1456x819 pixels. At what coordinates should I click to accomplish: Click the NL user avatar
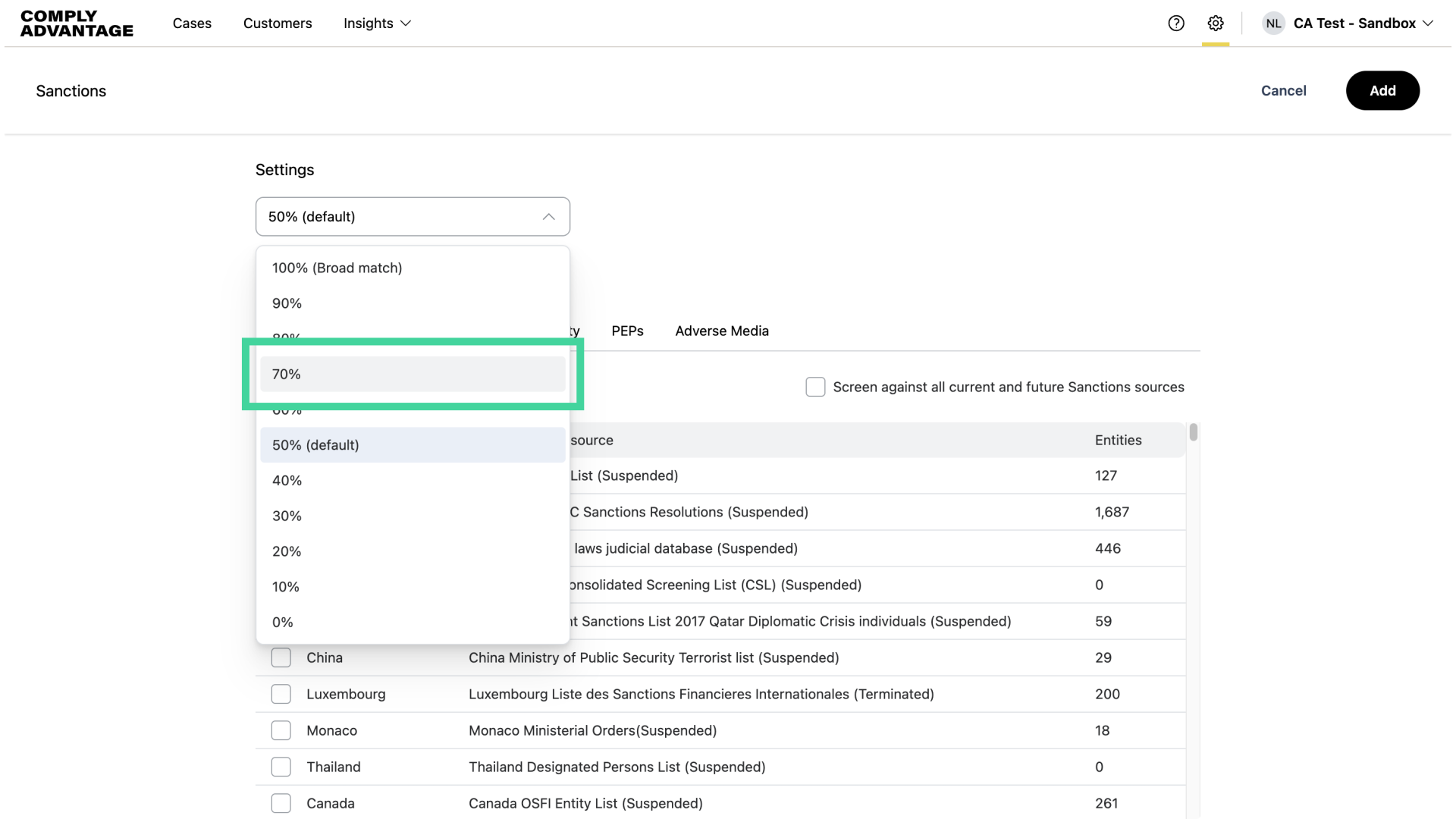[x=1273, y=24]
